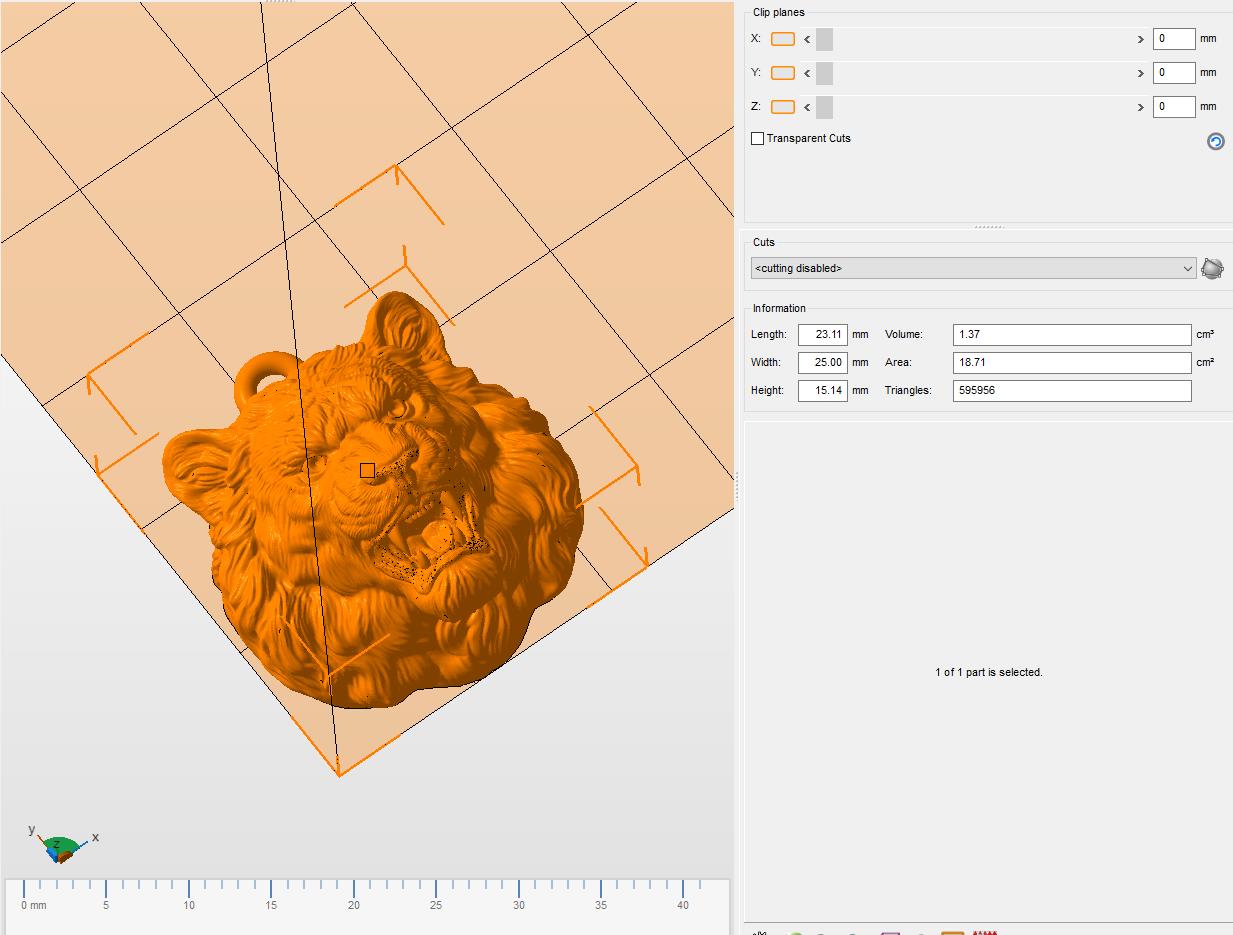Click the cut sphere icon beside Cuts dropdown
Screen dimensions: 1233x935
click(1212, 268)
